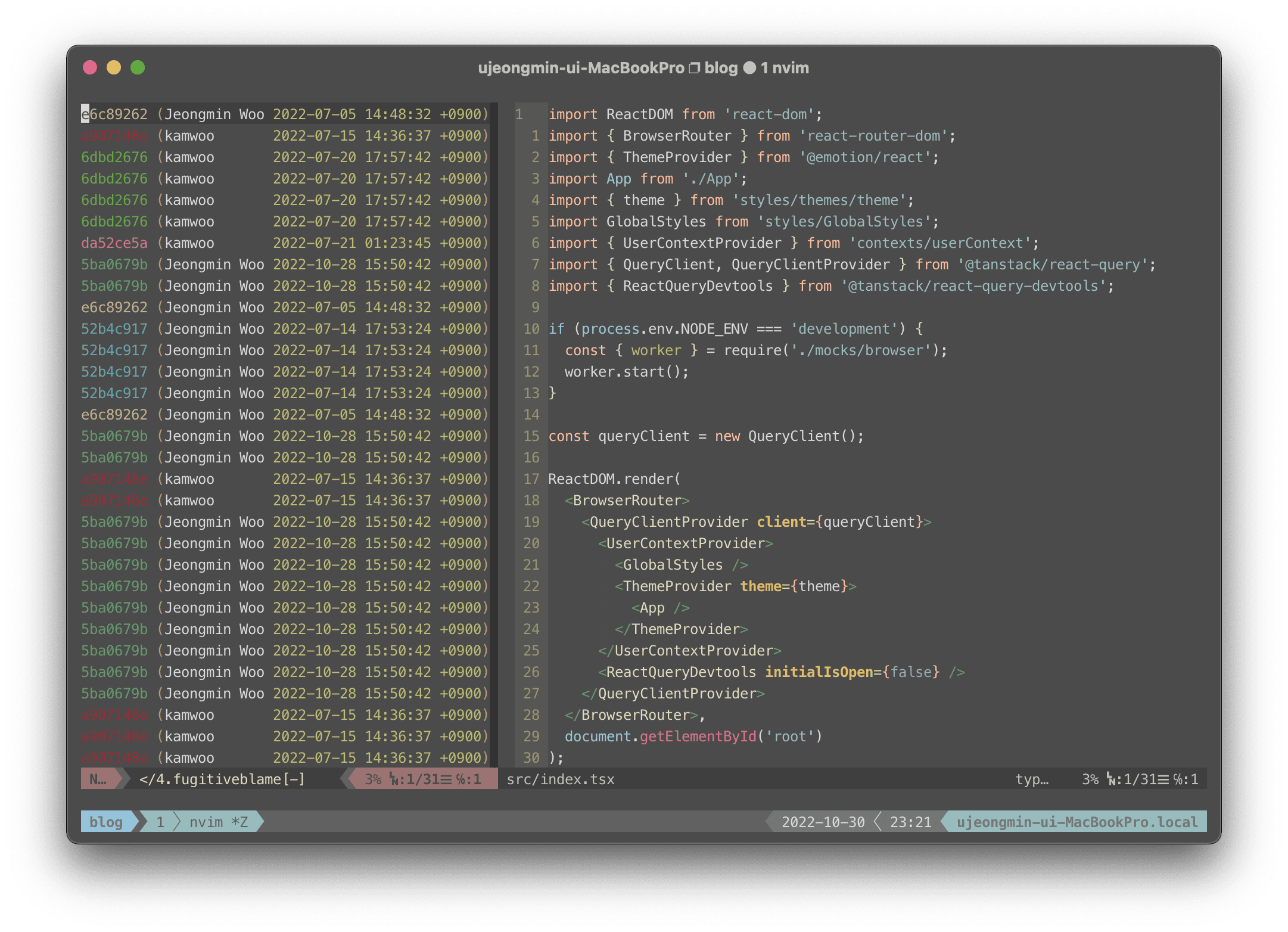The width and height of the screenshot is (1288, 932).
Task: Click 'initialIsOpen={false}' attribute
Action: click(853, 672)
